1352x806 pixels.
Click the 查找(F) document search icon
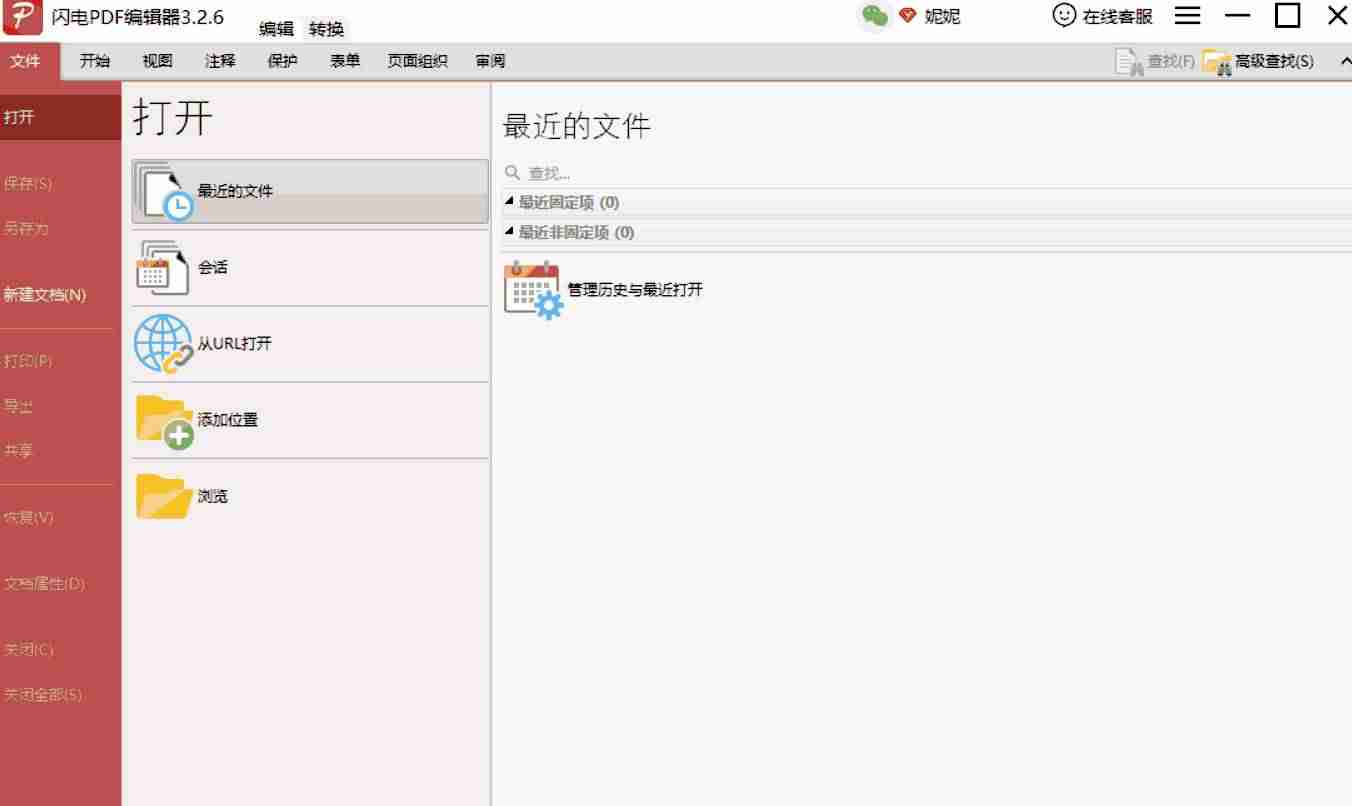click(1129, 62)
